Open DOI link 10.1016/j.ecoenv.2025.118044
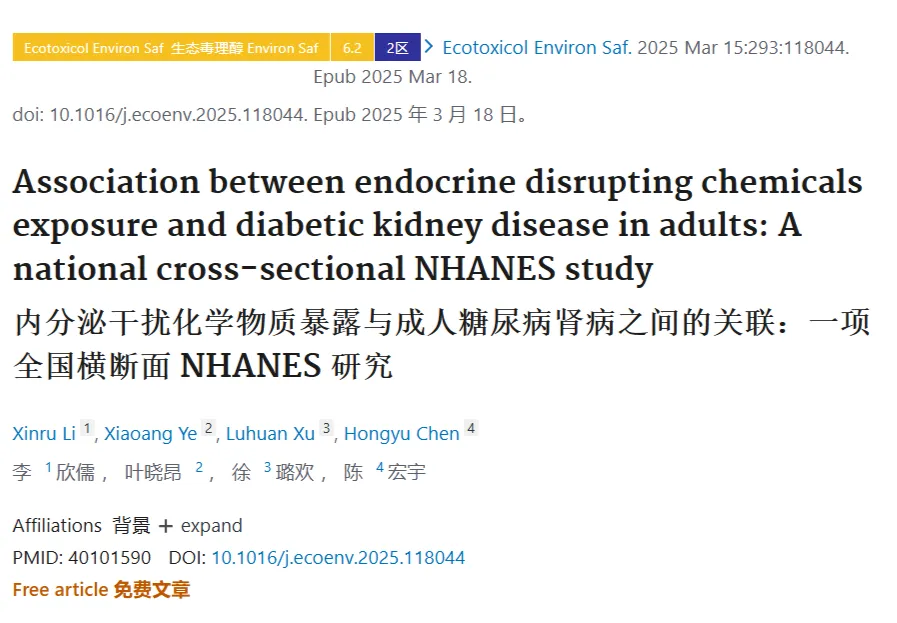Image resolution: width=897 pixels, height=623 pixels. [338, 558]
